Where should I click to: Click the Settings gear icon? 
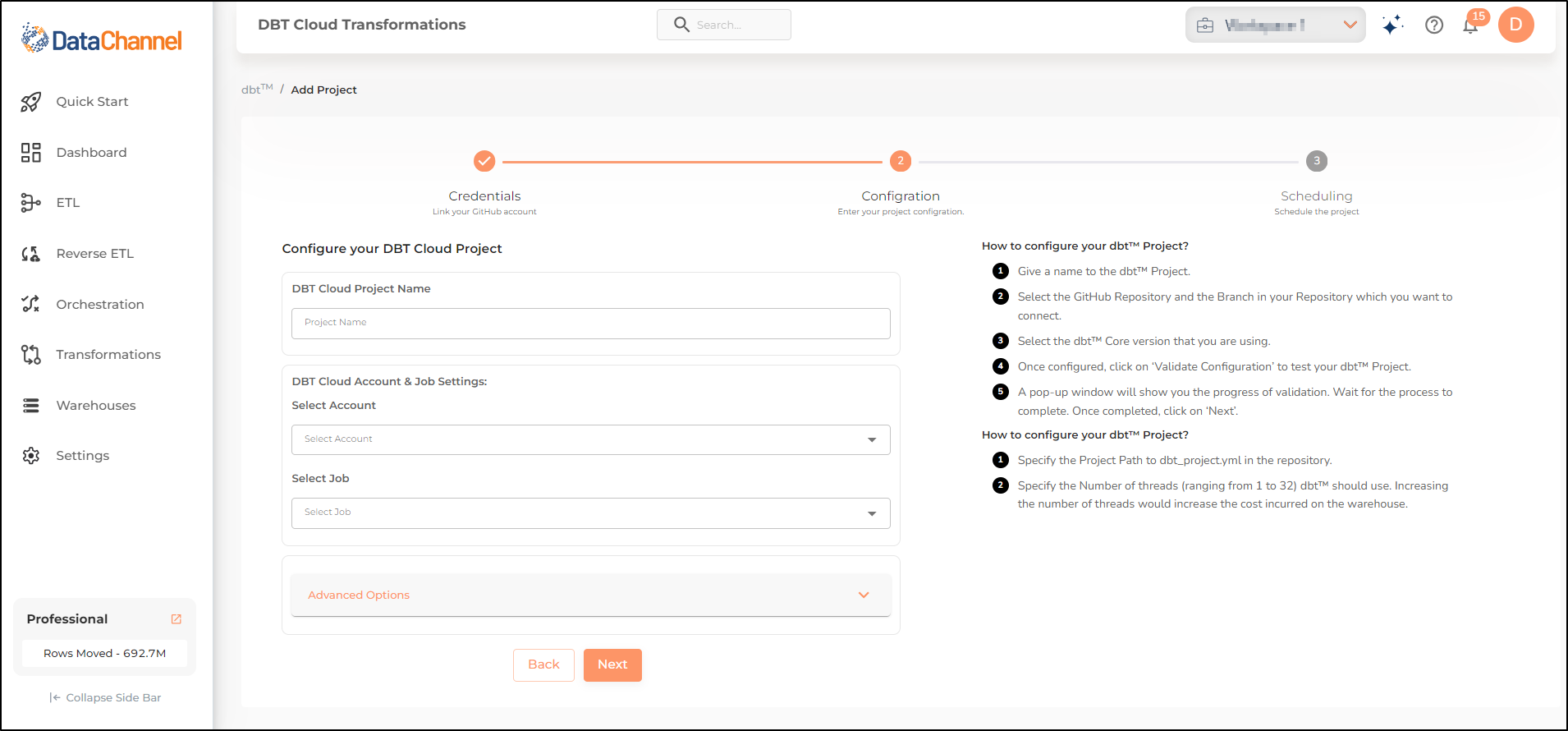pos(31,456)
